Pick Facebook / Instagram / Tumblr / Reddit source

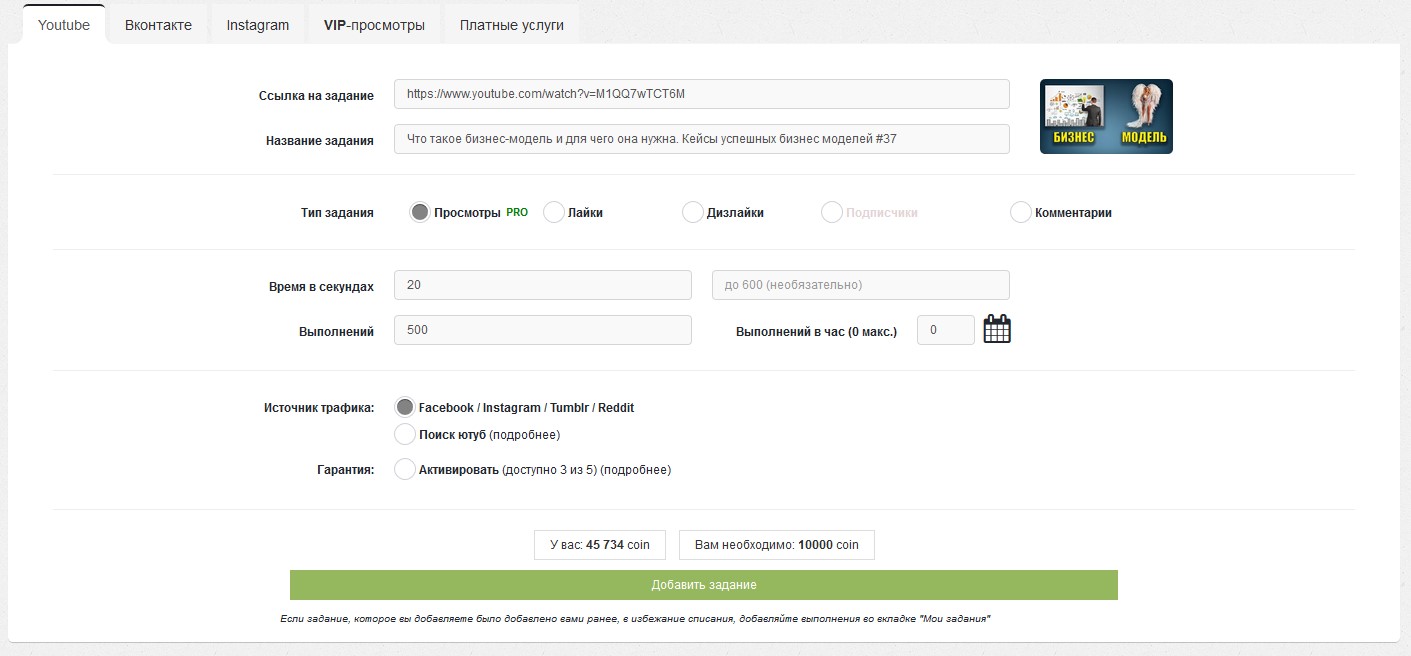pos(405,407)
